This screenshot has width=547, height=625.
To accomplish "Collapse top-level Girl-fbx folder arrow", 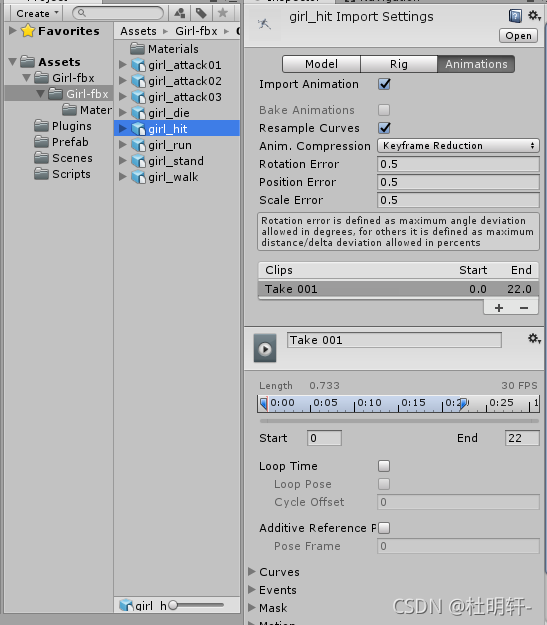I will click(x=27, y=78).
